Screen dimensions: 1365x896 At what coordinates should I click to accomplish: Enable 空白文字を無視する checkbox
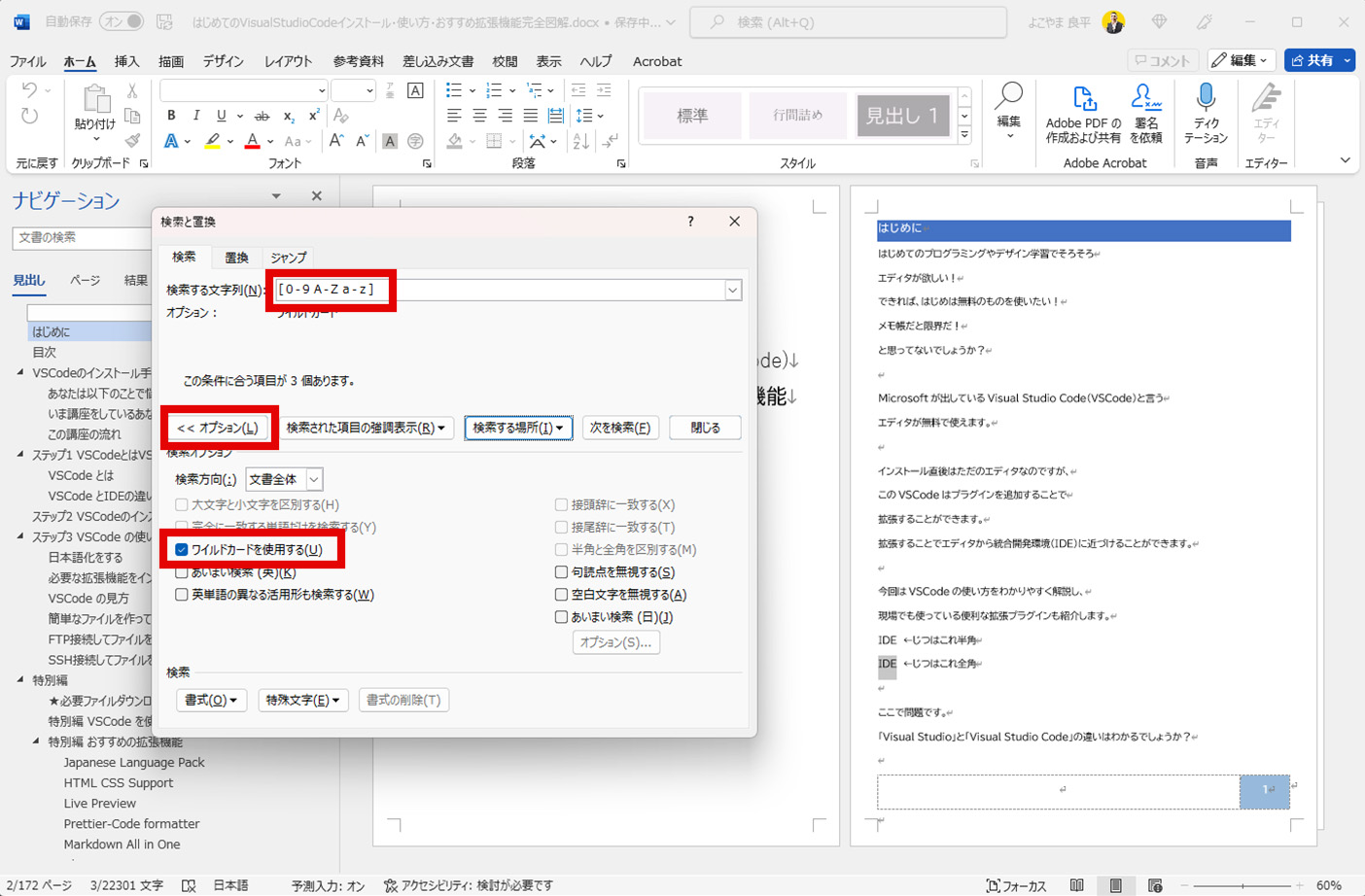coord(561,595)
